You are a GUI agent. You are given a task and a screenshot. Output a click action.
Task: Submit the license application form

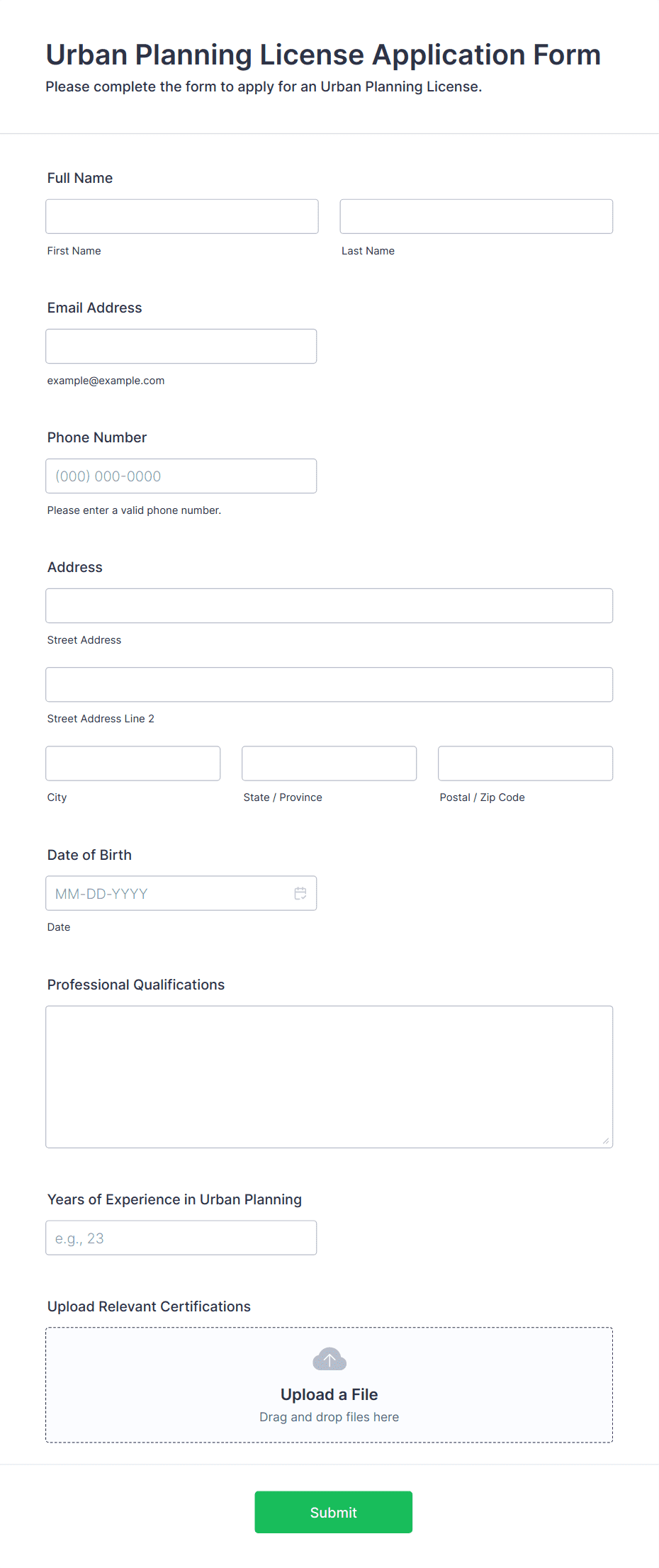334,1512
